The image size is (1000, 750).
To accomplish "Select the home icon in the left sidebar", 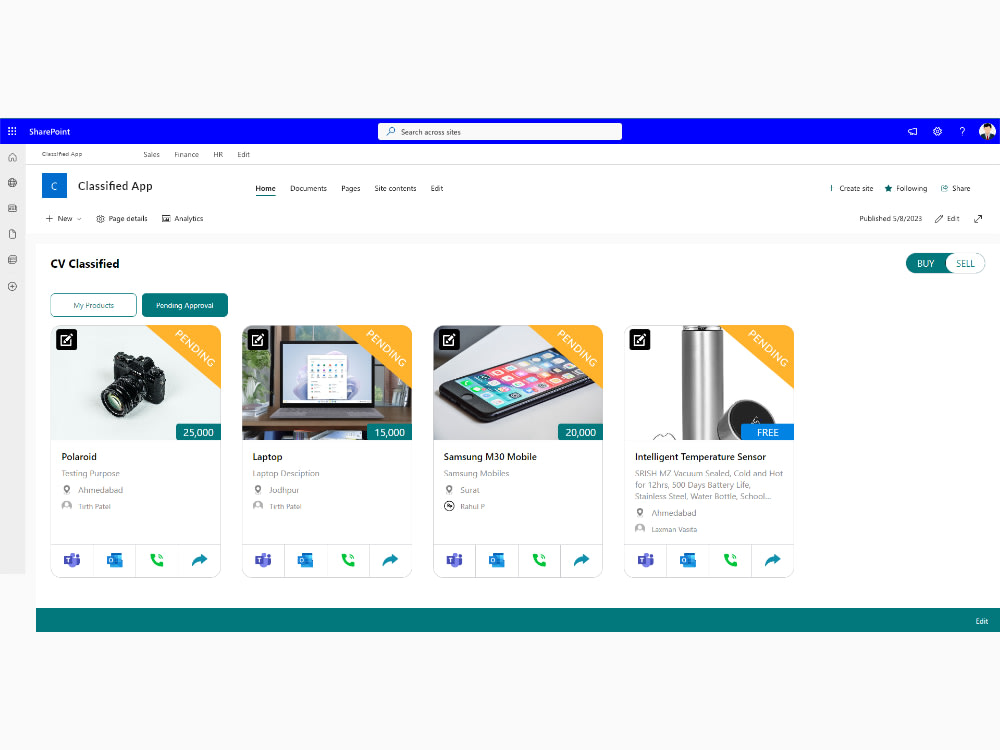I will pos(12,157).
